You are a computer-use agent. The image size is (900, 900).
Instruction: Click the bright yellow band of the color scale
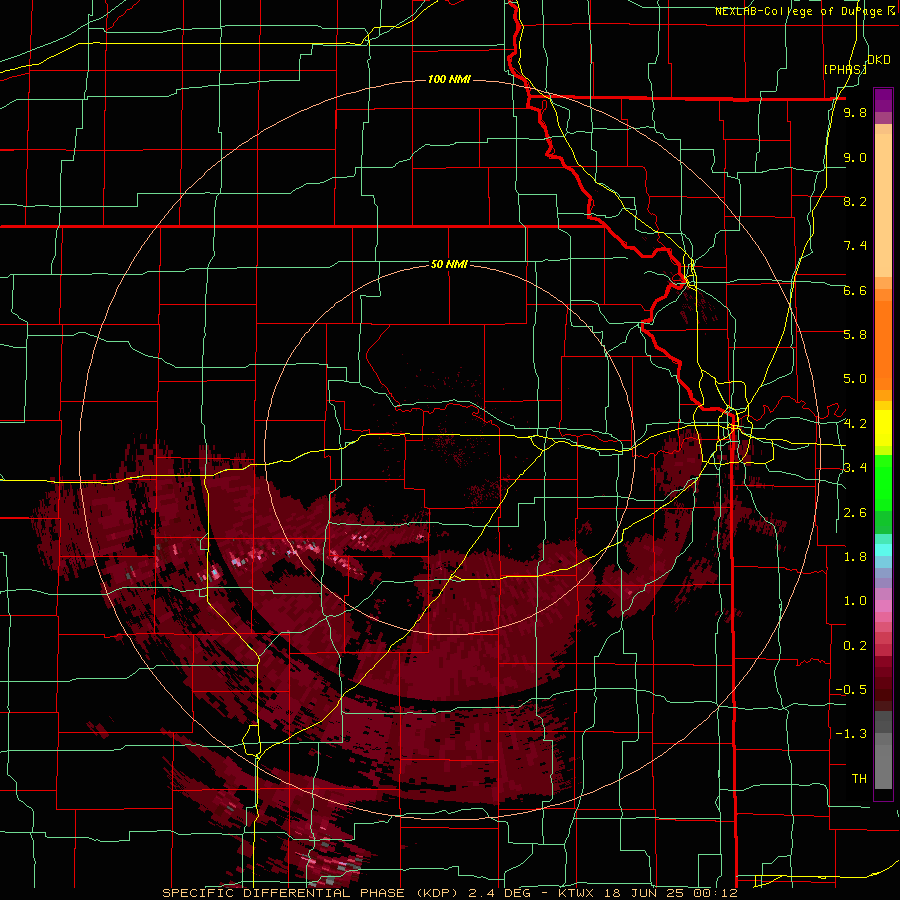click(x=883, y=428)
